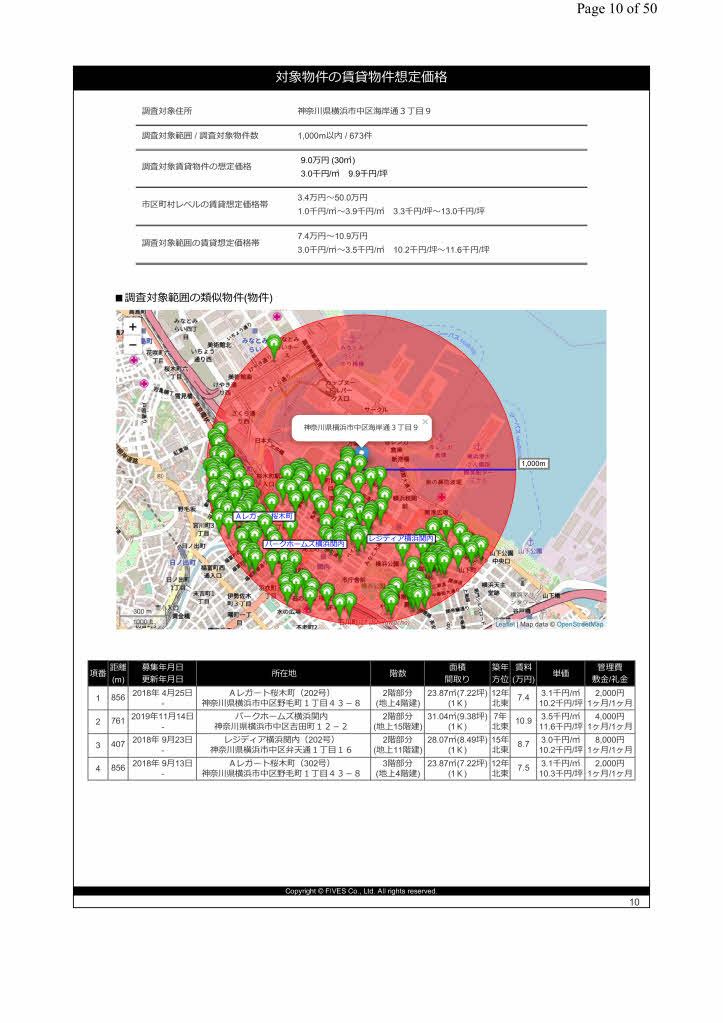This screenshot has height=1023, width=723.
Task: Click the blue center location marker
Action: 362,453
